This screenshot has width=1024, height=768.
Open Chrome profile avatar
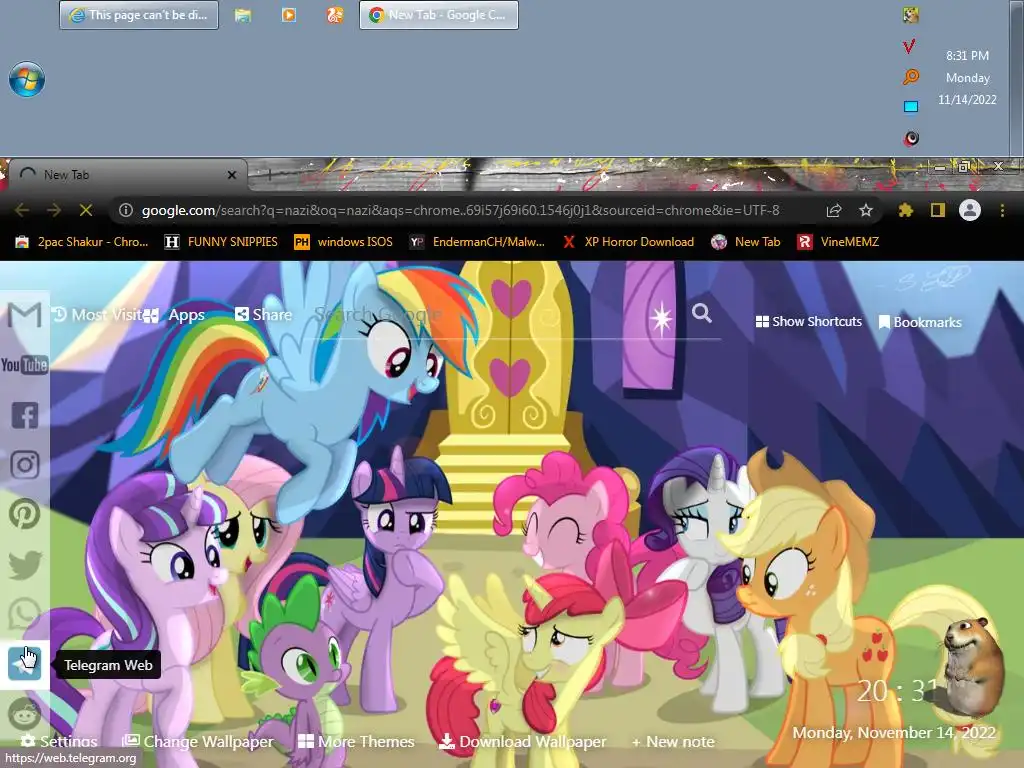point(970,210)
